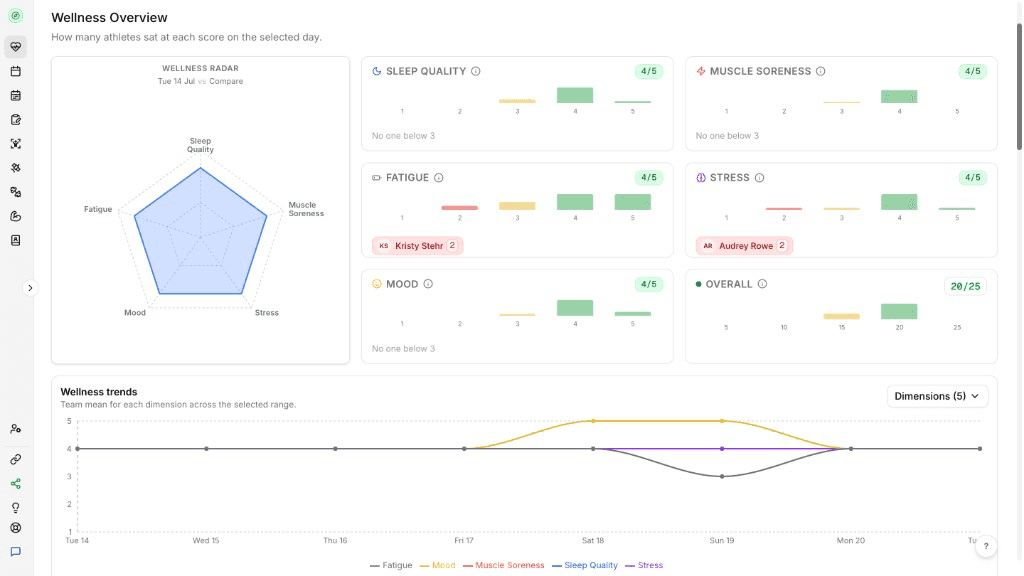
Task: Open the lightbulb tips sidebar icon
Action: (x=16, y=508)
